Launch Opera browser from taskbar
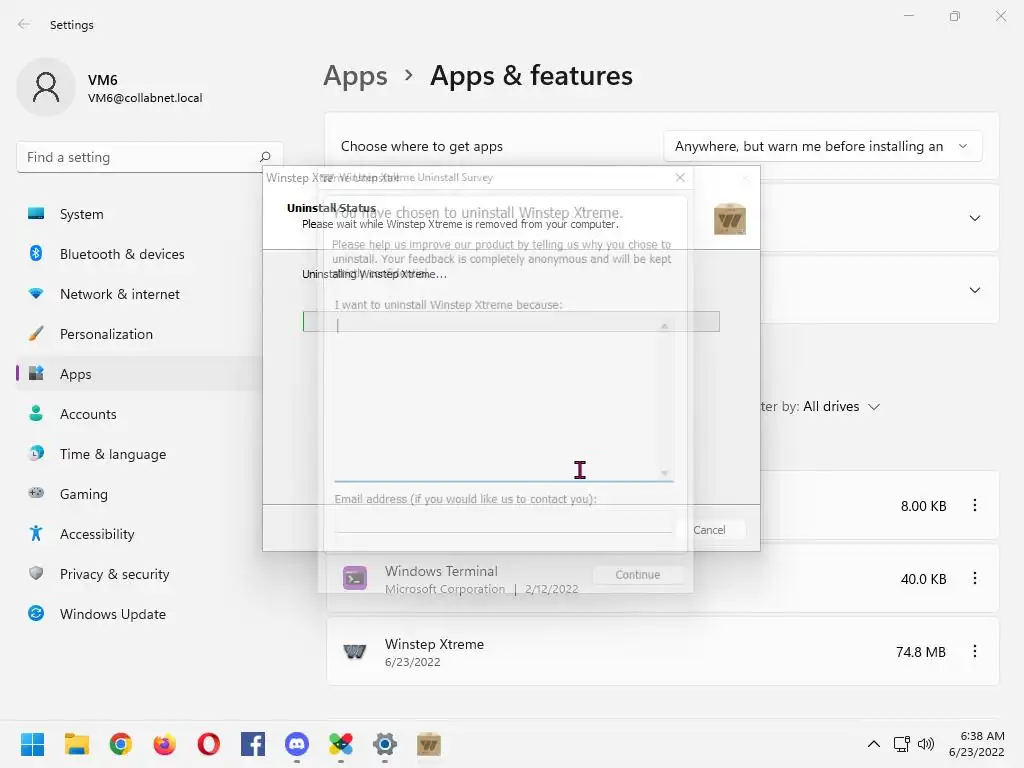This screenshot has width=1024, height=768. 208,744
